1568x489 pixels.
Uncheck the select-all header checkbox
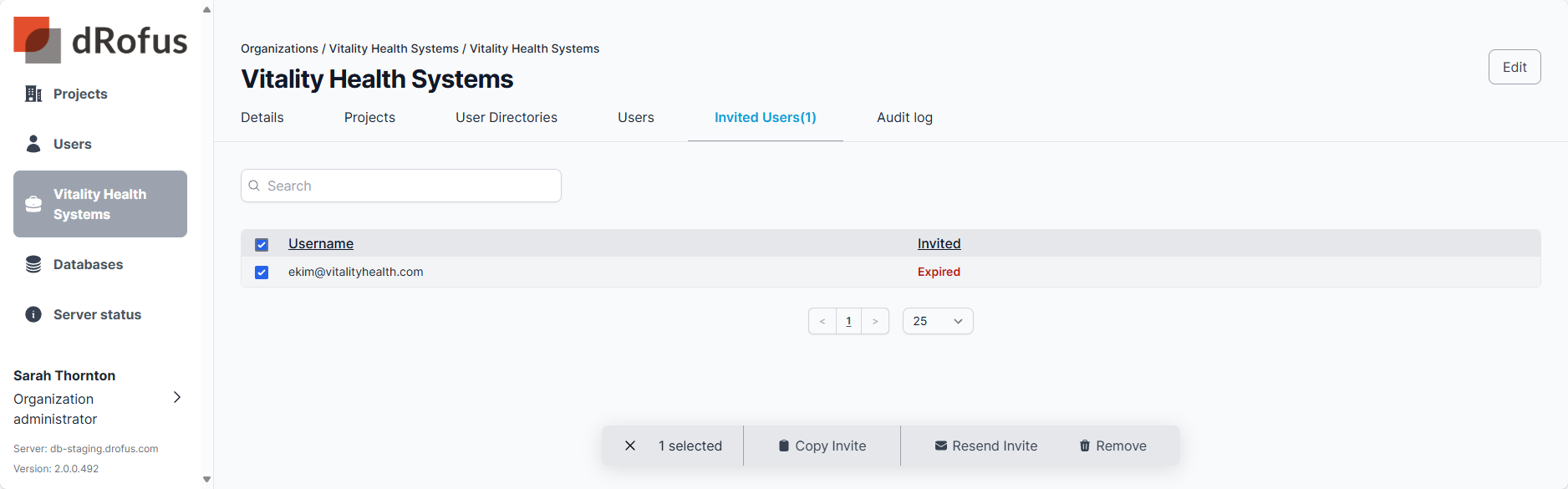262,245
